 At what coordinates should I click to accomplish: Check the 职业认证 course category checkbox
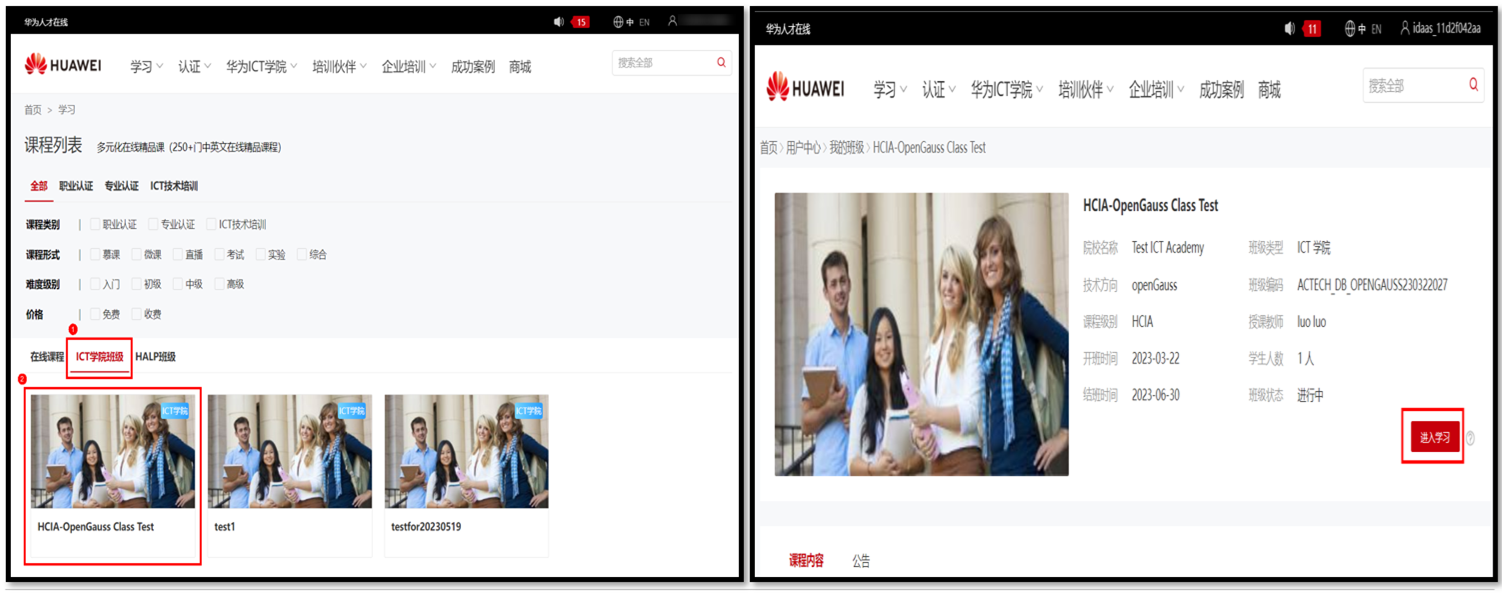[x=96, y=225]
